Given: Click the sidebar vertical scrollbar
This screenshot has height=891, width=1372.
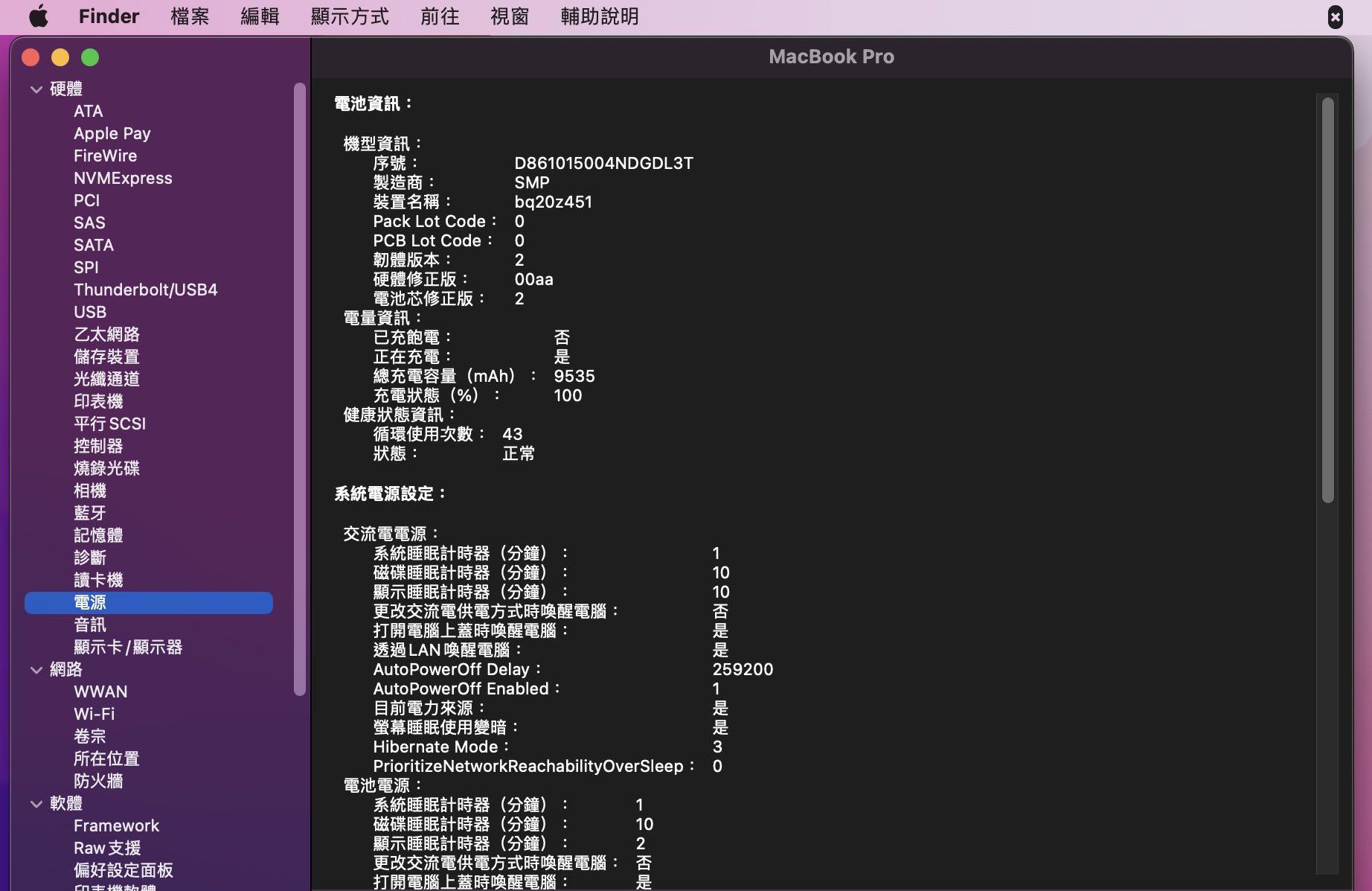Looking at the screenshot, I should 300,389.
